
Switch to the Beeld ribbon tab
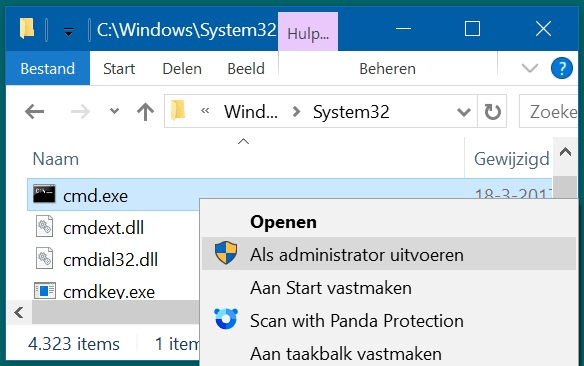coord(246,69)
